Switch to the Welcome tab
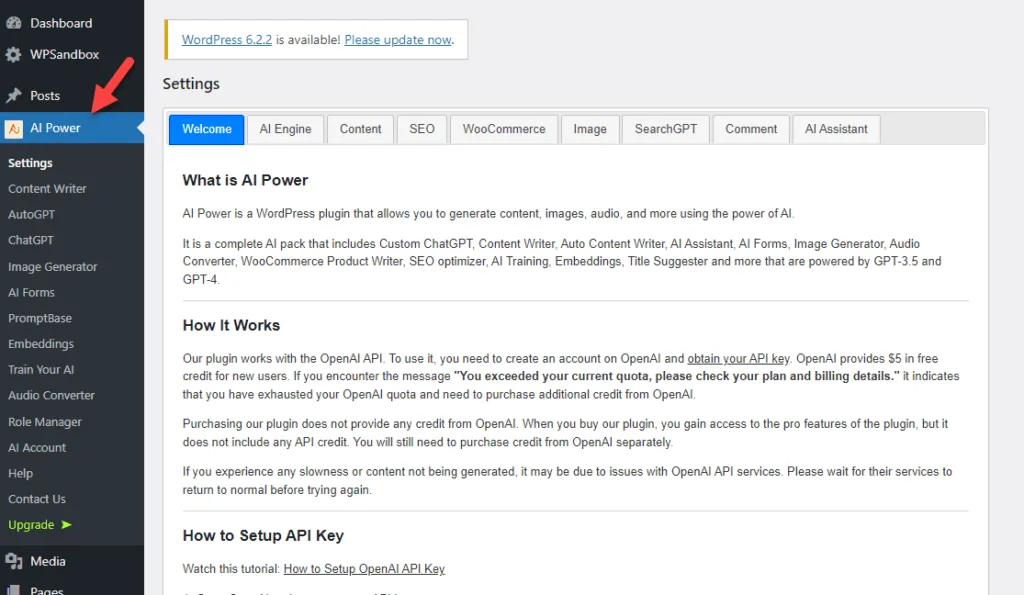The image size is (1024, 595). [x=206, y=129]
